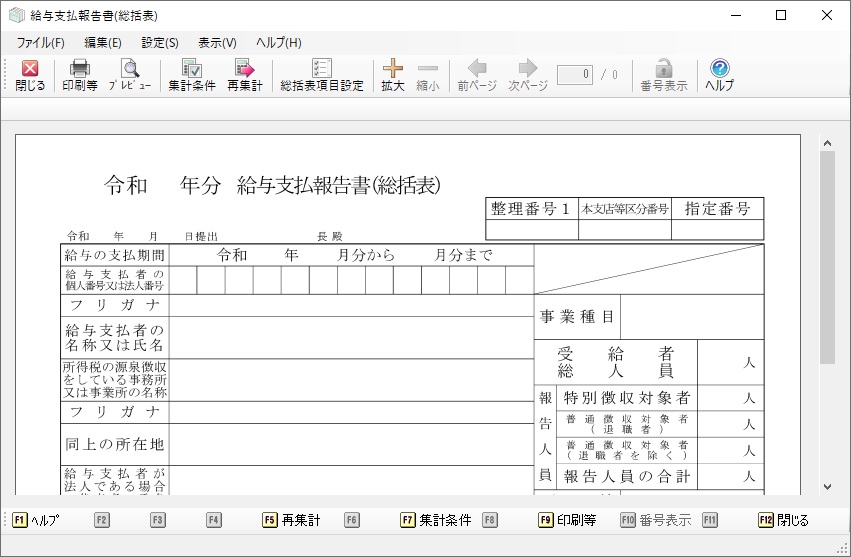Viewport: 851px width, 557px height.
Task: Click the page number input field
Action: (575, 74)
